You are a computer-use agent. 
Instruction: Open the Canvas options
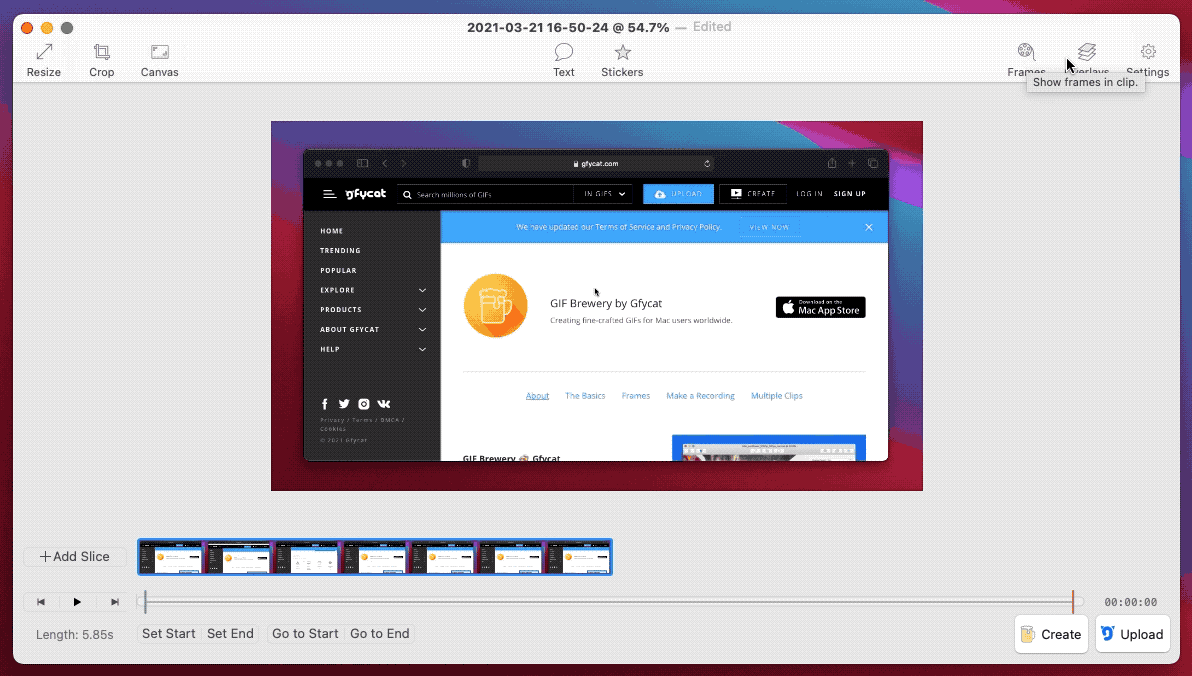pyautogui.click(x=159, y=58)
